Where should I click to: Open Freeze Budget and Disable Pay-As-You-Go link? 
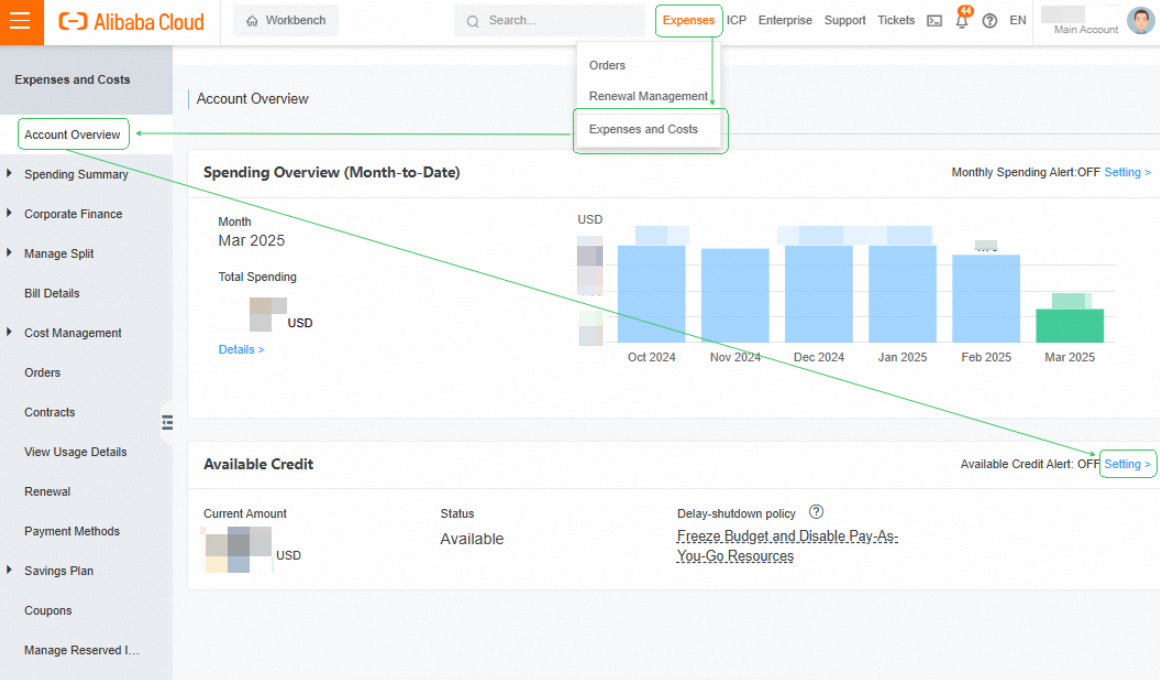[787, 546]
